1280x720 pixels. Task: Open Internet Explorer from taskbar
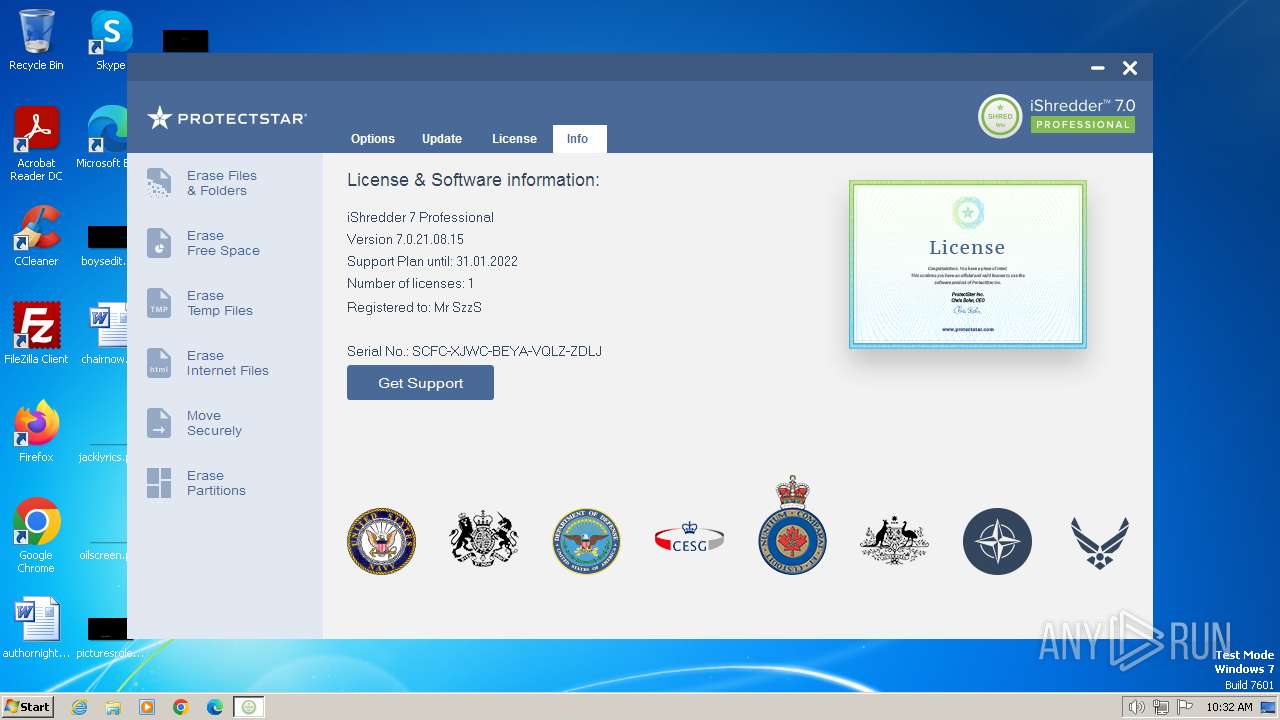pyautogui.click(x=79, y=707)
